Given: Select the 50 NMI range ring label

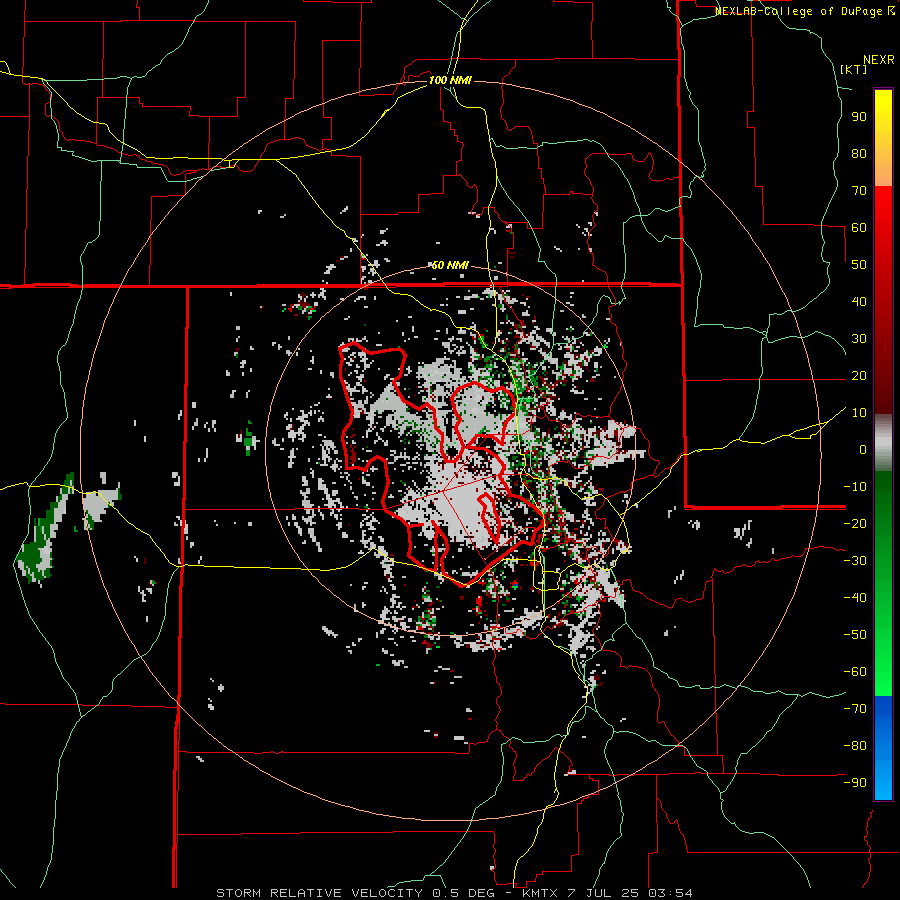Looking at the screenshot, I should point(450,265).
